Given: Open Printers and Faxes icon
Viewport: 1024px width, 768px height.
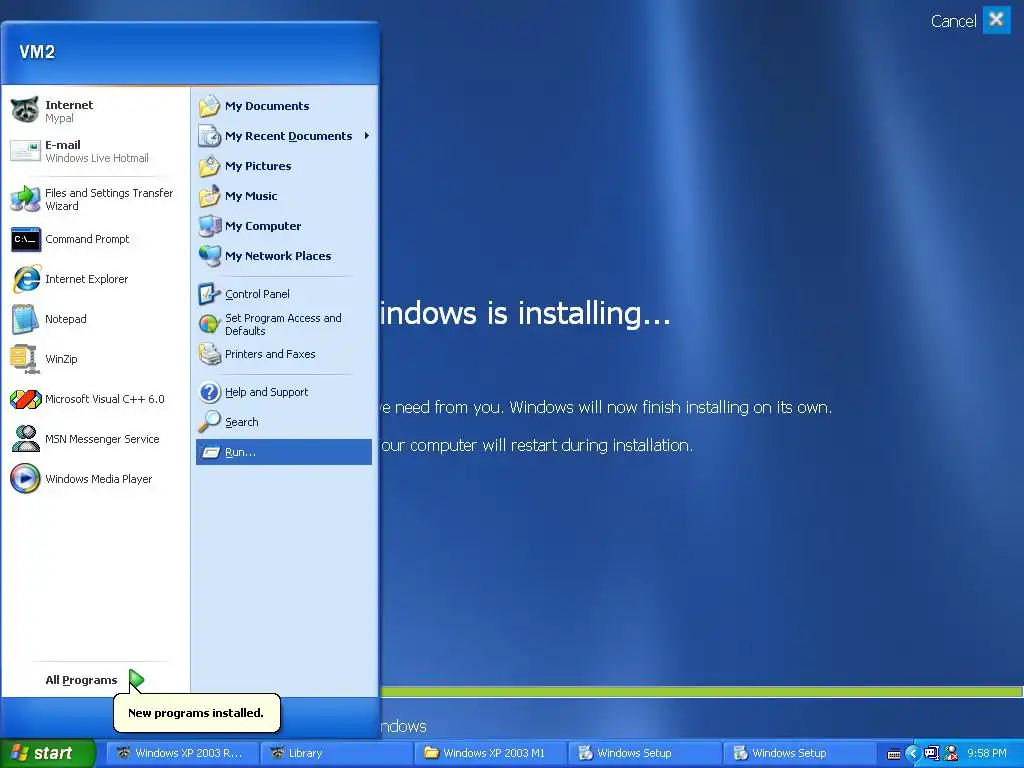Looking at the screenshot, I should pos(210,354).
